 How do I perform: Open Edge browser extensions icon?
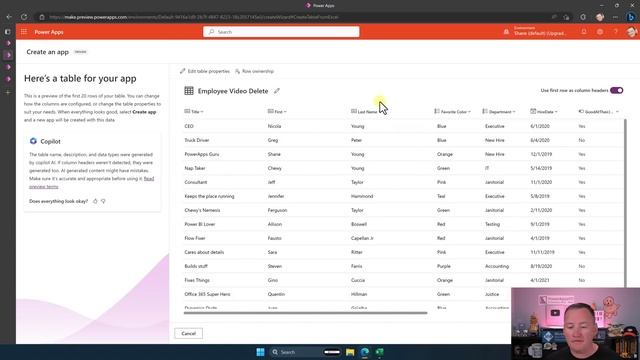tap(583, 17)
